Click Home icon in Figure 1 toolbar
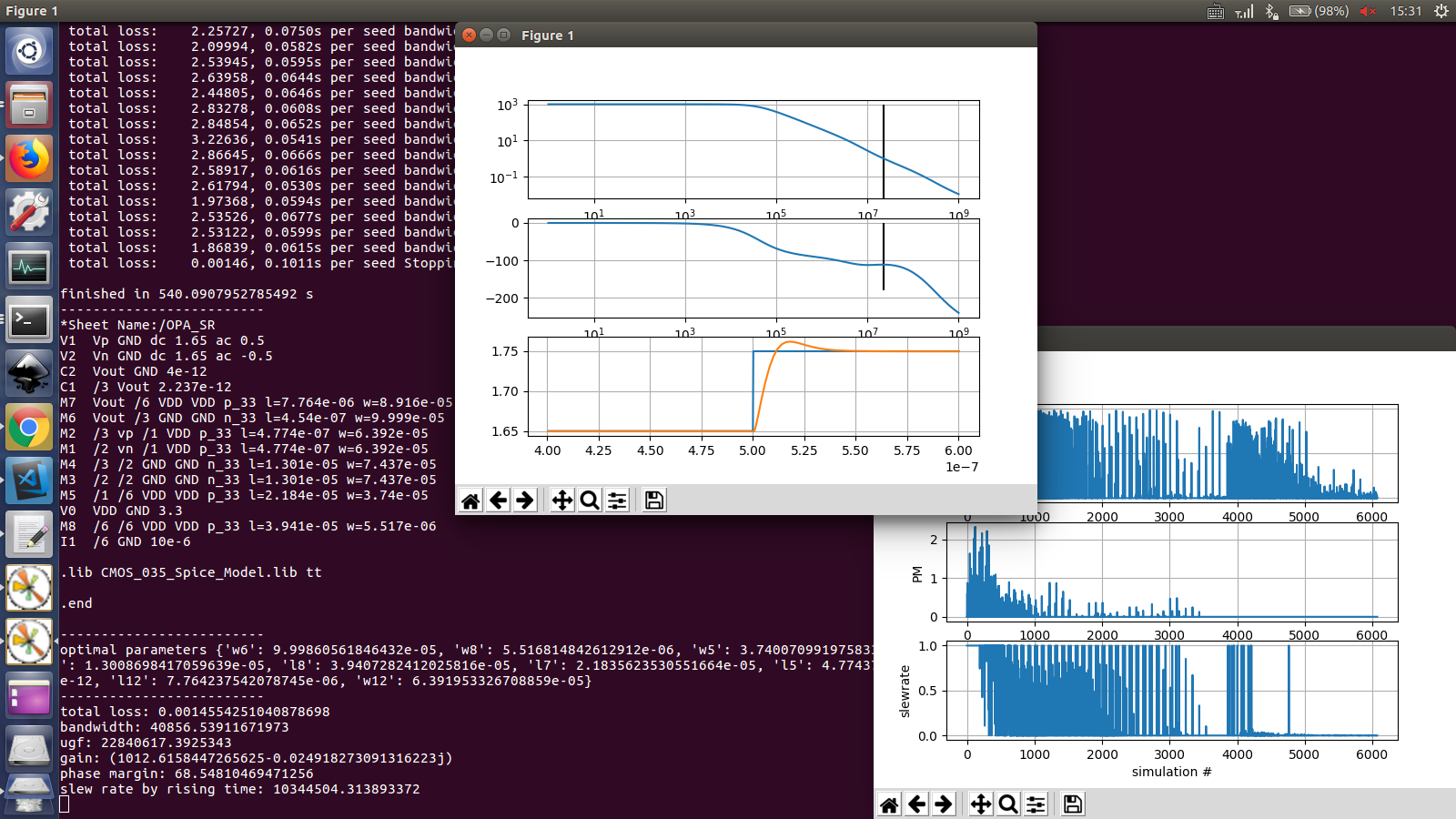Image resolution: width=1456 pixels, height=819 pixels. click(470, 500)
